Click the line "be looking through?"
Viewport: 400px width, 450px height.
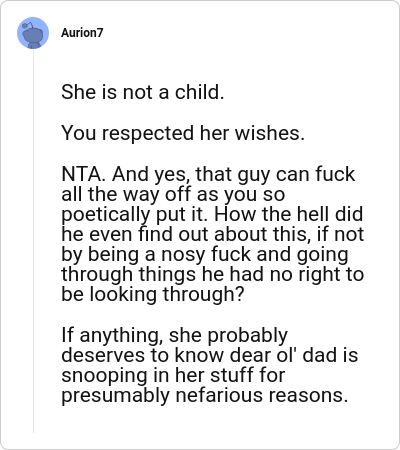(x=153, y=295)
